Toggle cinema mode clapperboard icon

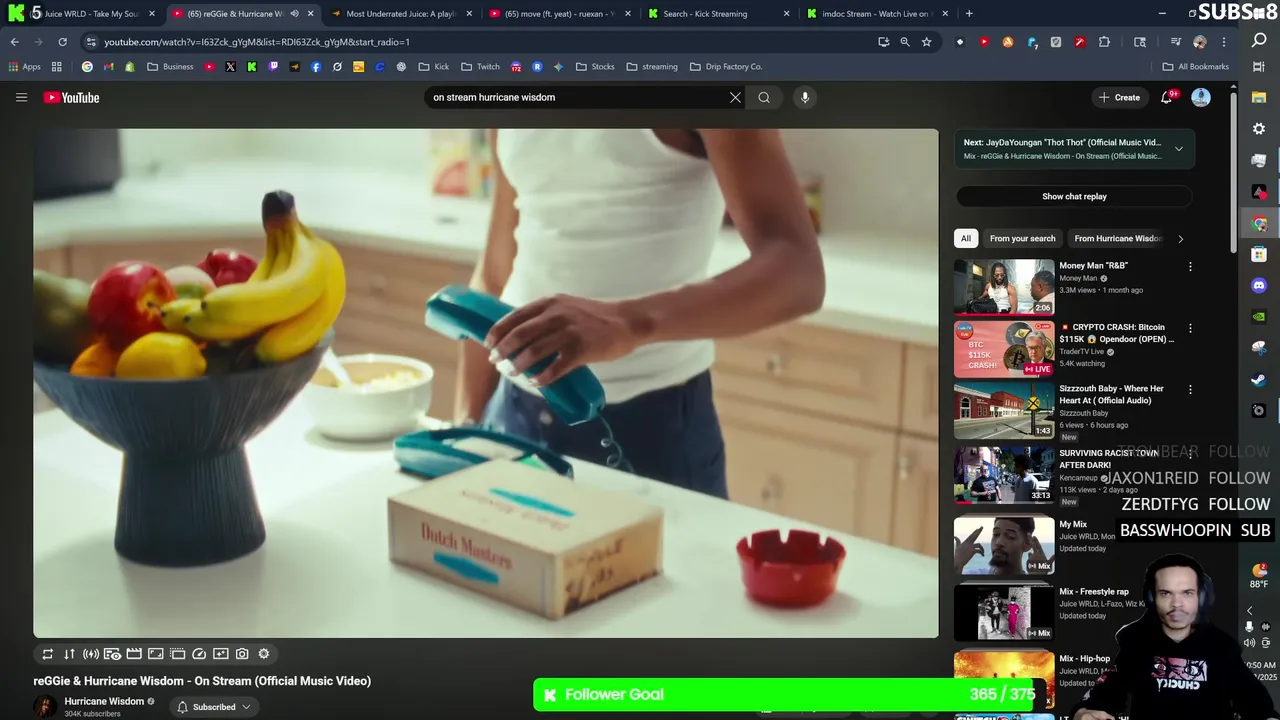(x=134, y=654)
